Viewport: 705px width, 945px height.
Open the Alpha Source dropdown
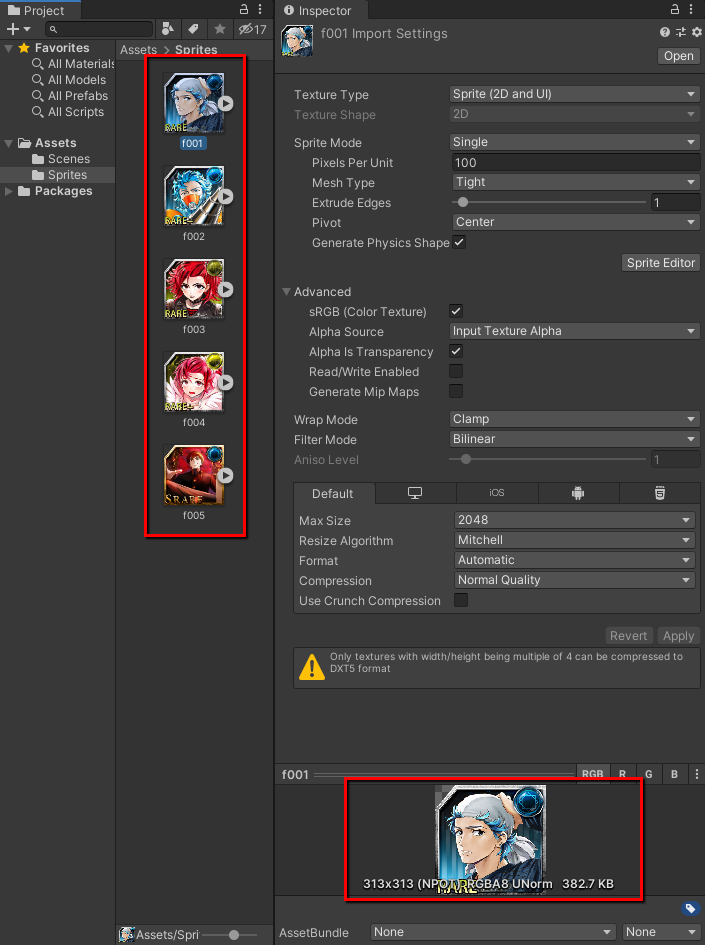pos(575,331)
